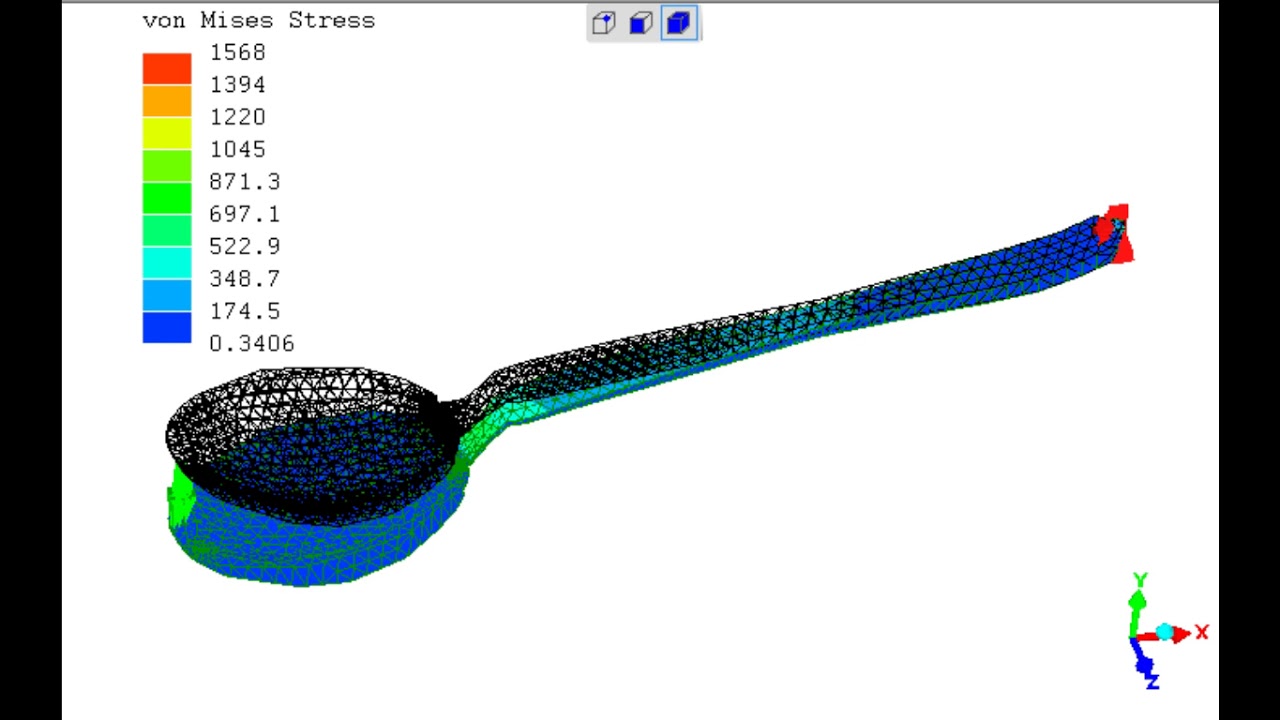Image resolution: width=1280 pixels, height=720 pixels.
Task: Click the blue Z axis arrow
Action: (1144, 659)
